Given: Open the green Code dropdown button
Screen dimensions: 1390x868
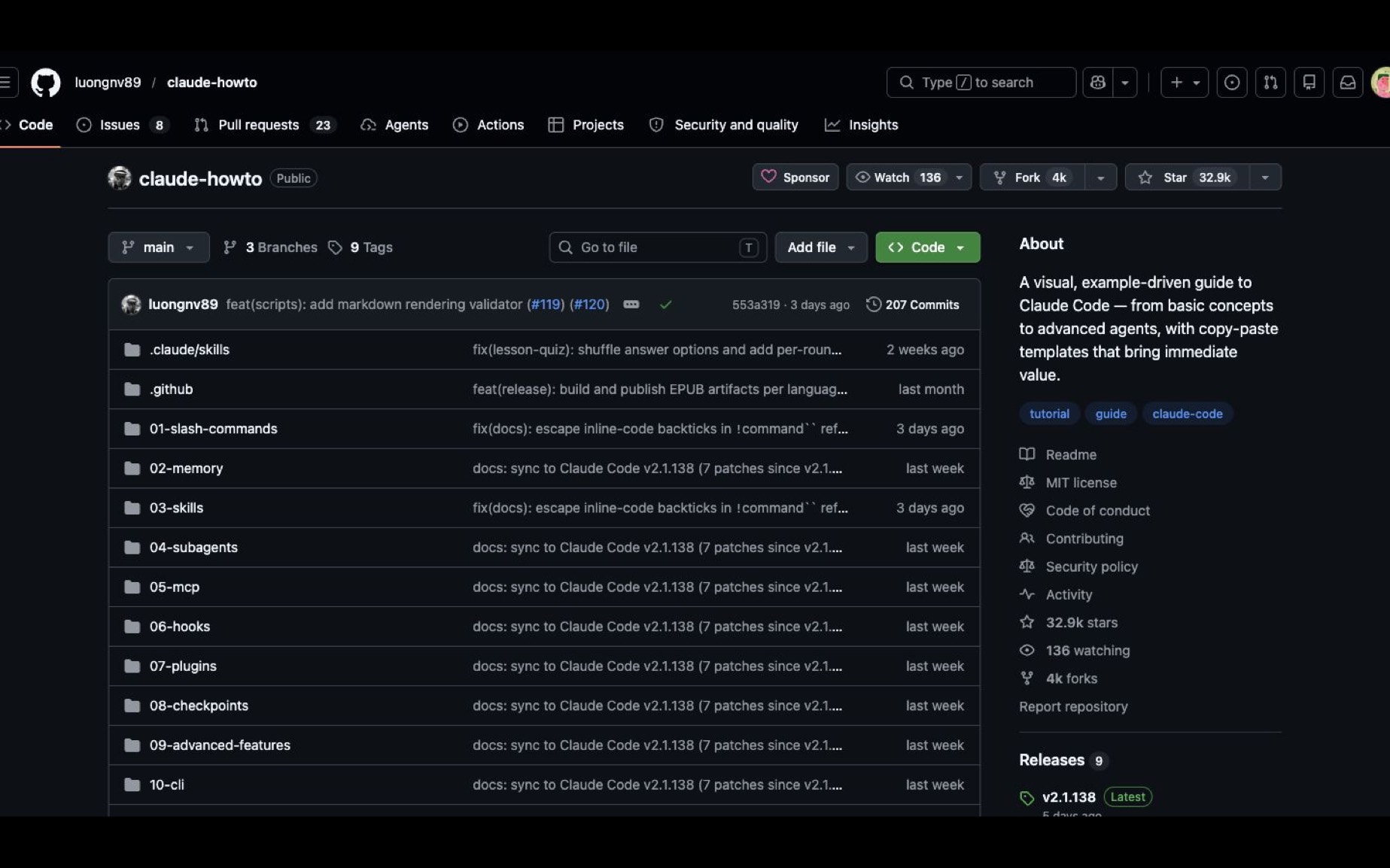Looking at the screenshot, I should pos(928,247).
